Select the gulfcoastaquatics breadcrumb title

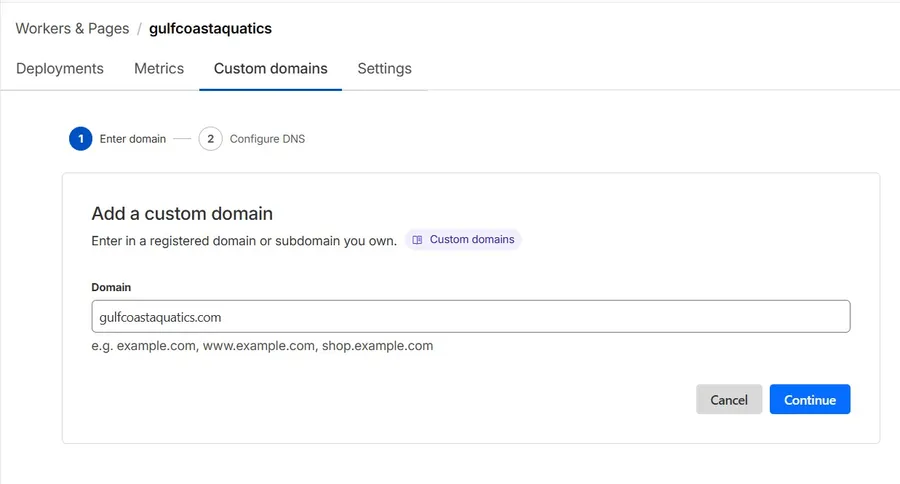click(x=210, y=29)
